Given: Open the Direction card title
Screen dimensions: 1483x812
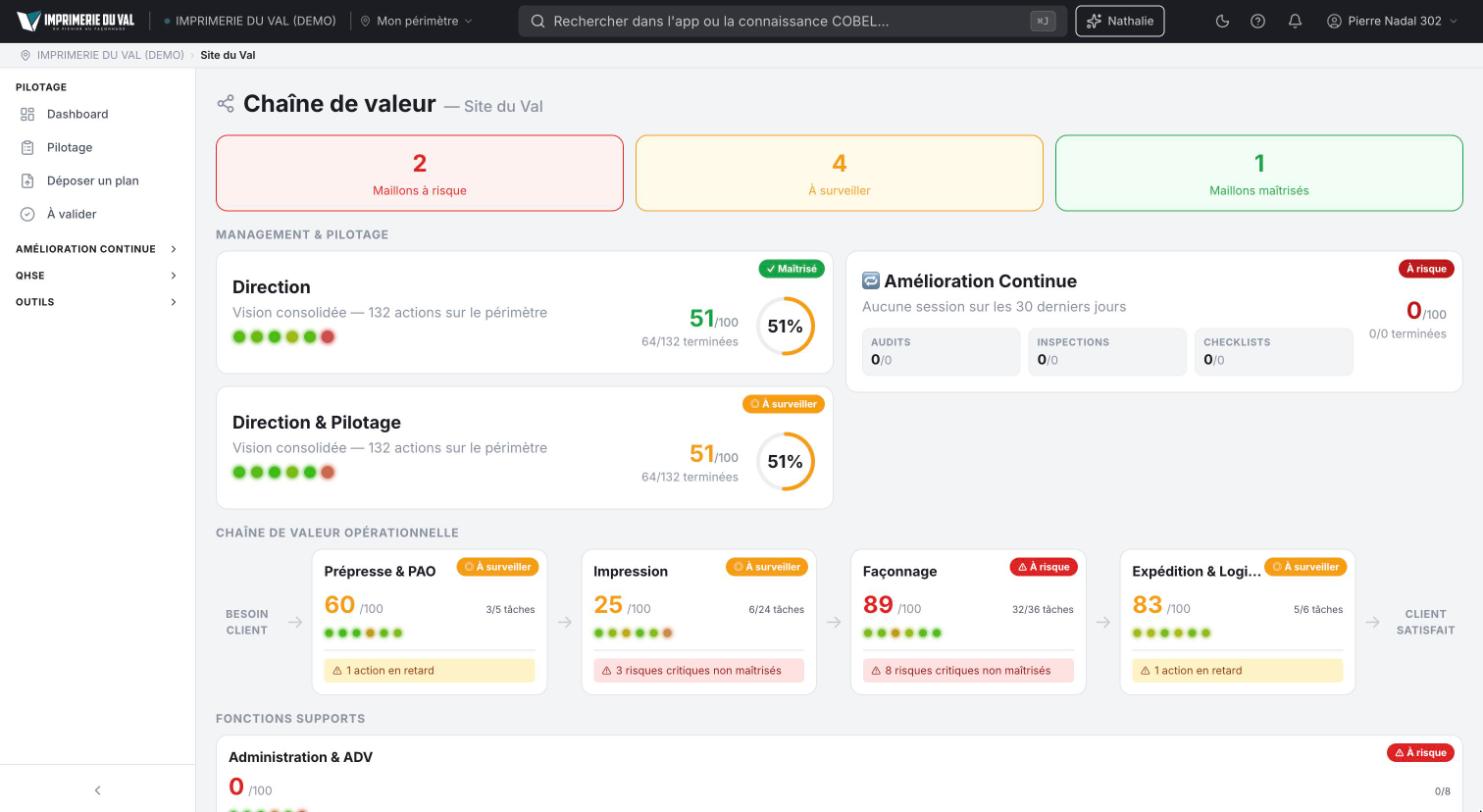Looking at the screenshot, I should 271,287.
